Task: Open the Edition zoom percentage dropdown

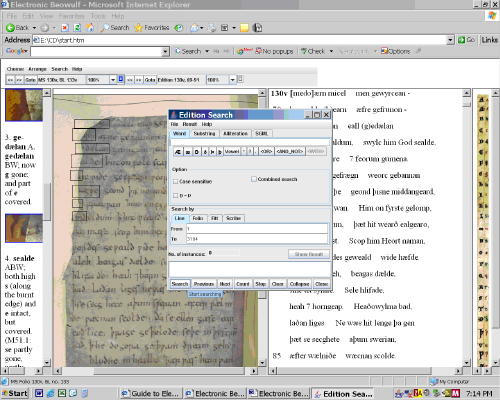Action: [232, 80]
